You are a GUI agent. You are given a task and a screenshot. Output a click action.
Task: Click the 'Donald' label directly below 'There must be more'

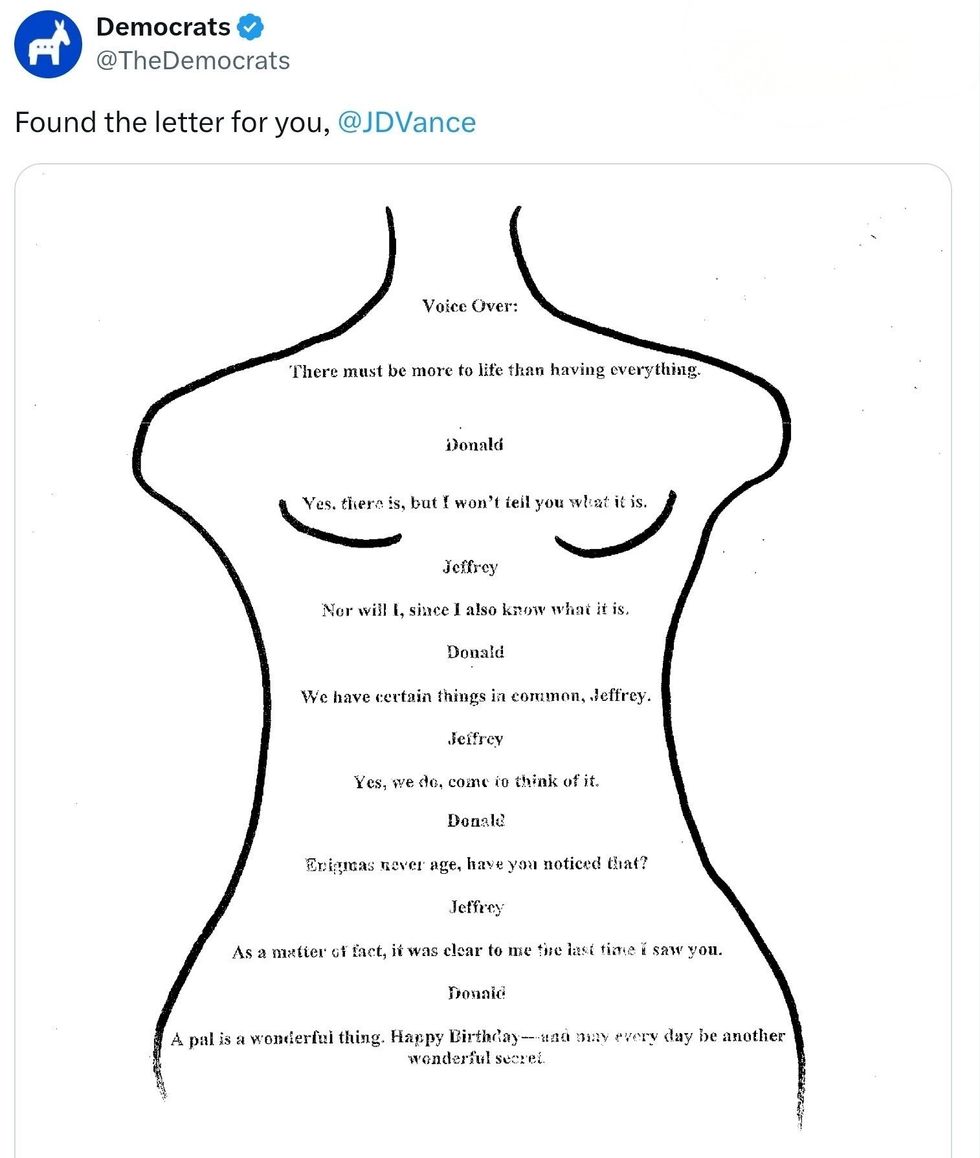474,445
